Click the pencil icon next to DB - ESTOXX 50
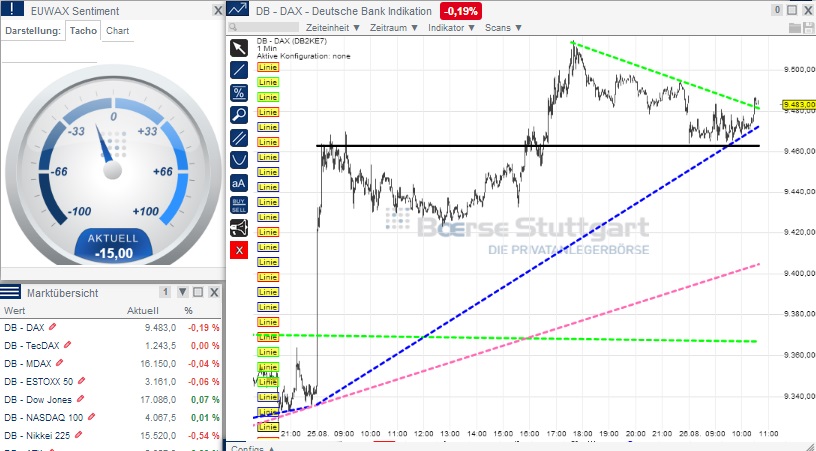This screenshot has height=451, width=816. (x=81, y=381)
